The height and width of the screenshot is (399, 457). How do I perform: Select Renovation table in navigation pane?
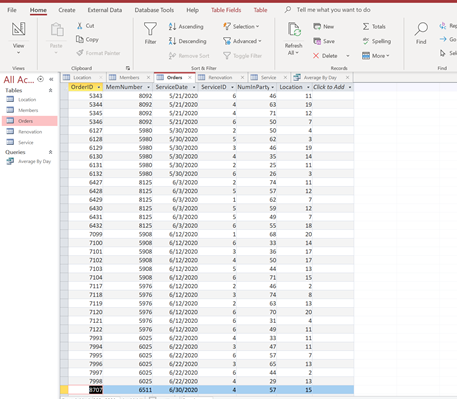pos(30,132)
